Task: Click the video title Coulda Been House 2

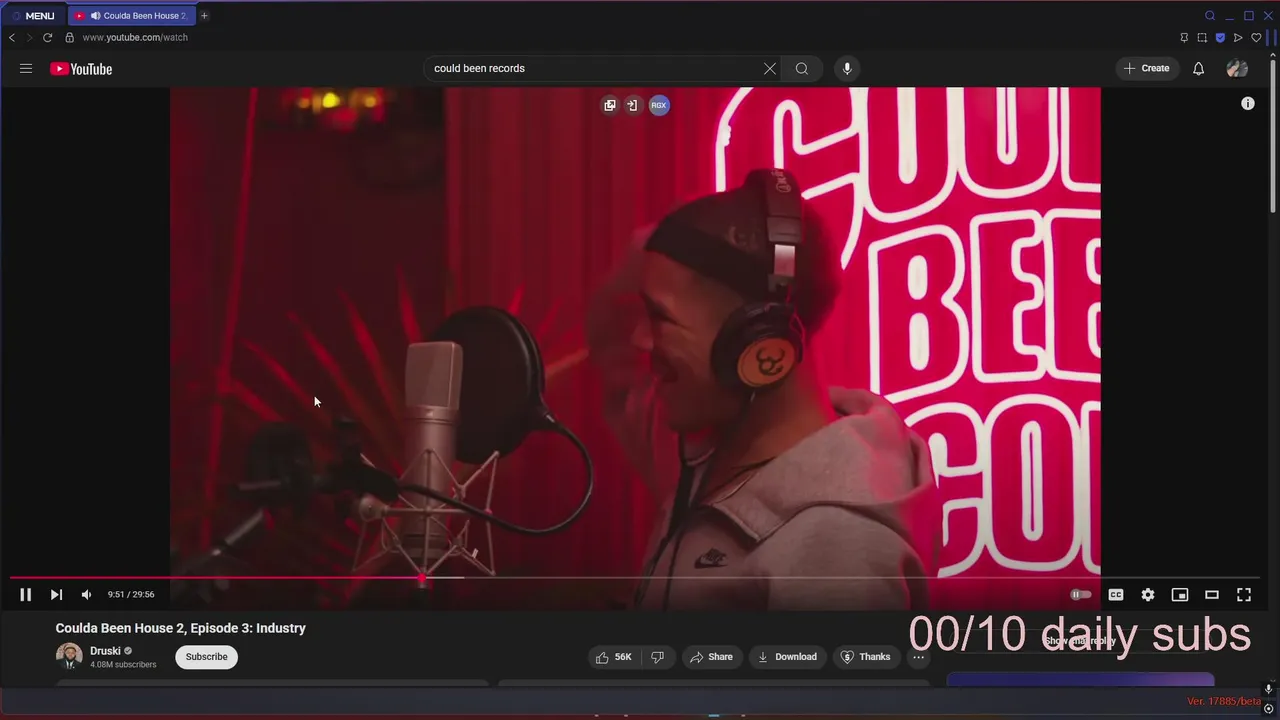Action: (x=181, y=628)
